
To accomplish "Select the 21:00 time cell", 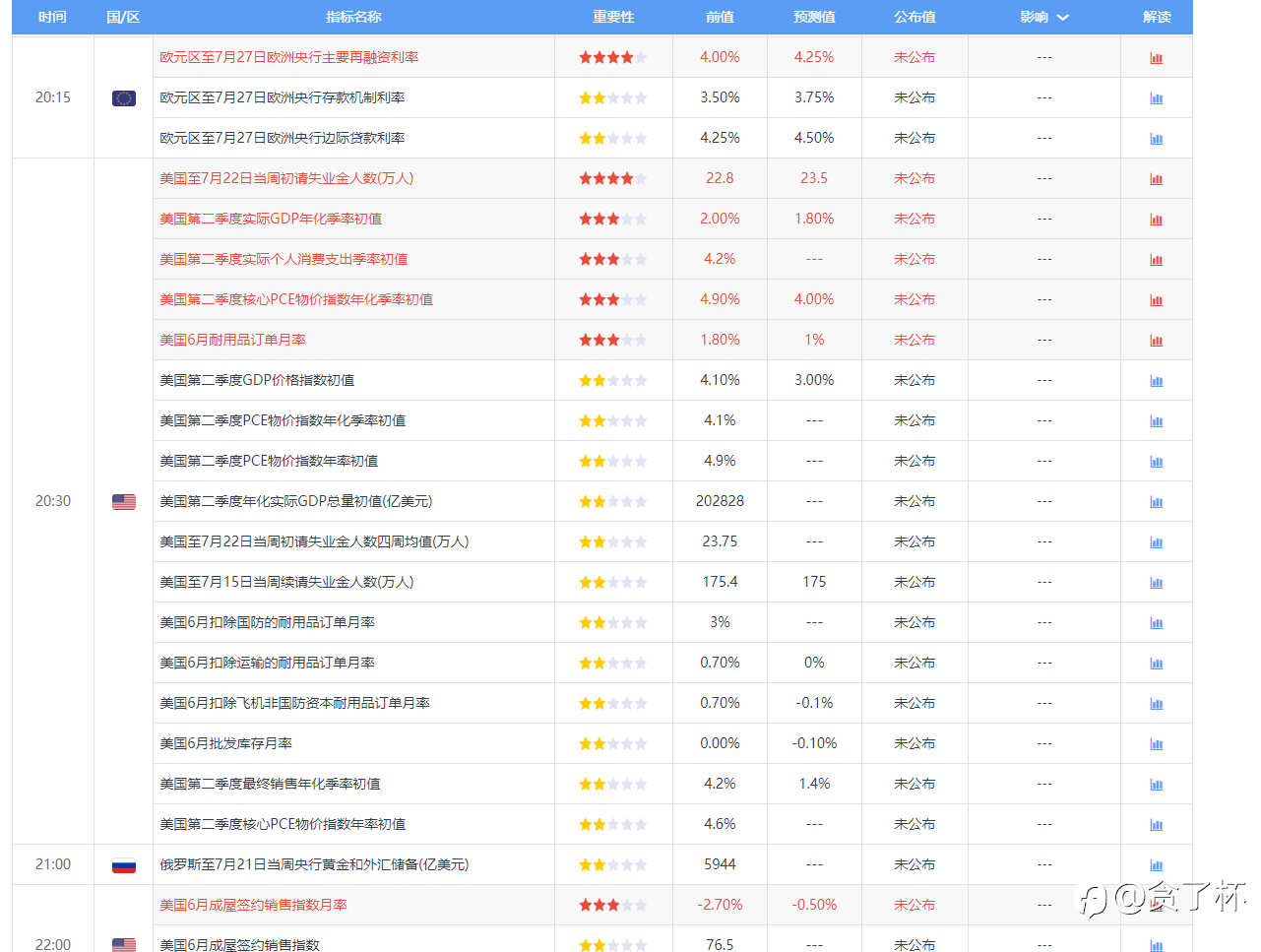I will [53, 864].
